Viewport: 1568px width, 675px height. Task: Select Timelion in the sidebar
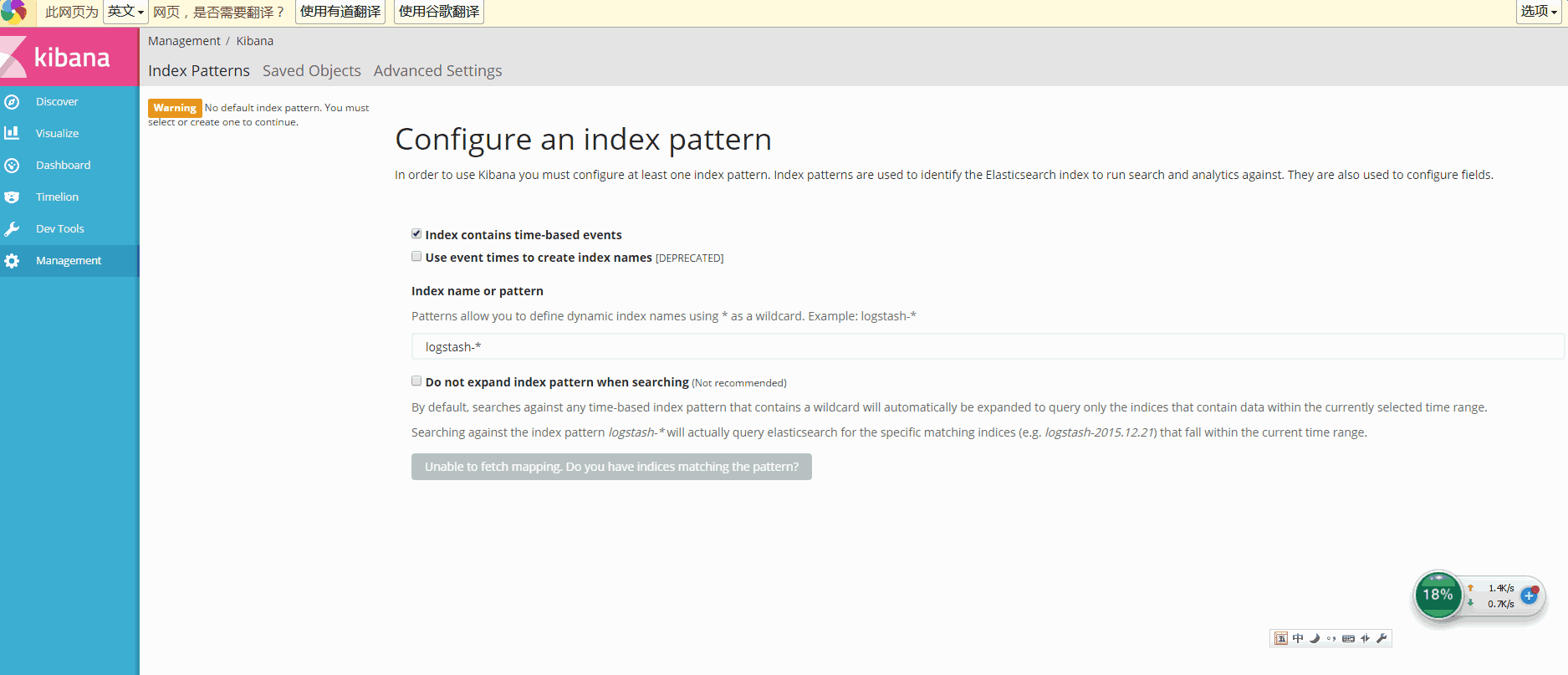click(58, 197)
